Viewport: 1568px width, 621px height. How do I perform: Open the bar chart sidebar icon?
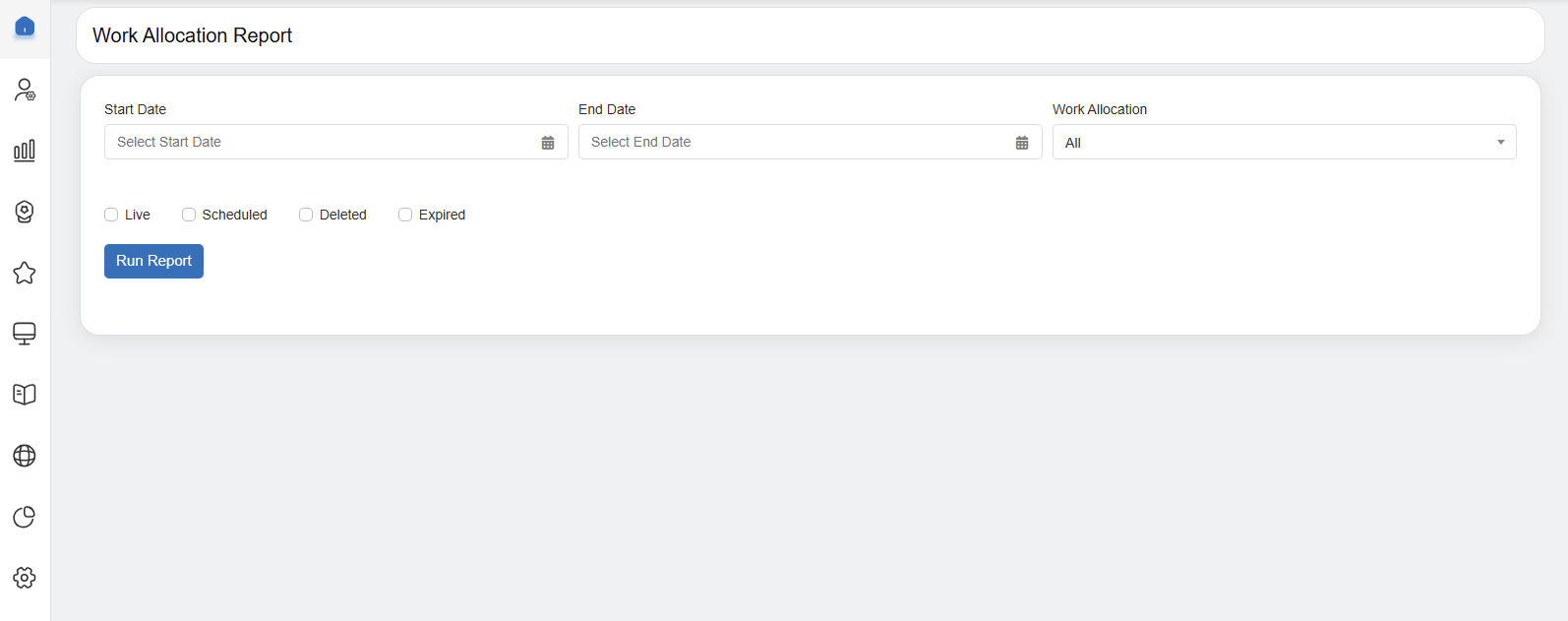click(x=25, y=151)
